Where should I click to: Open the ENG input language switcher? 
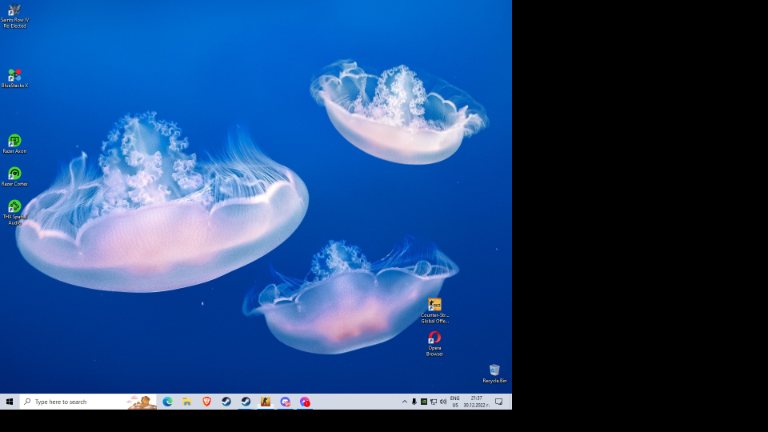coord(455,401)
